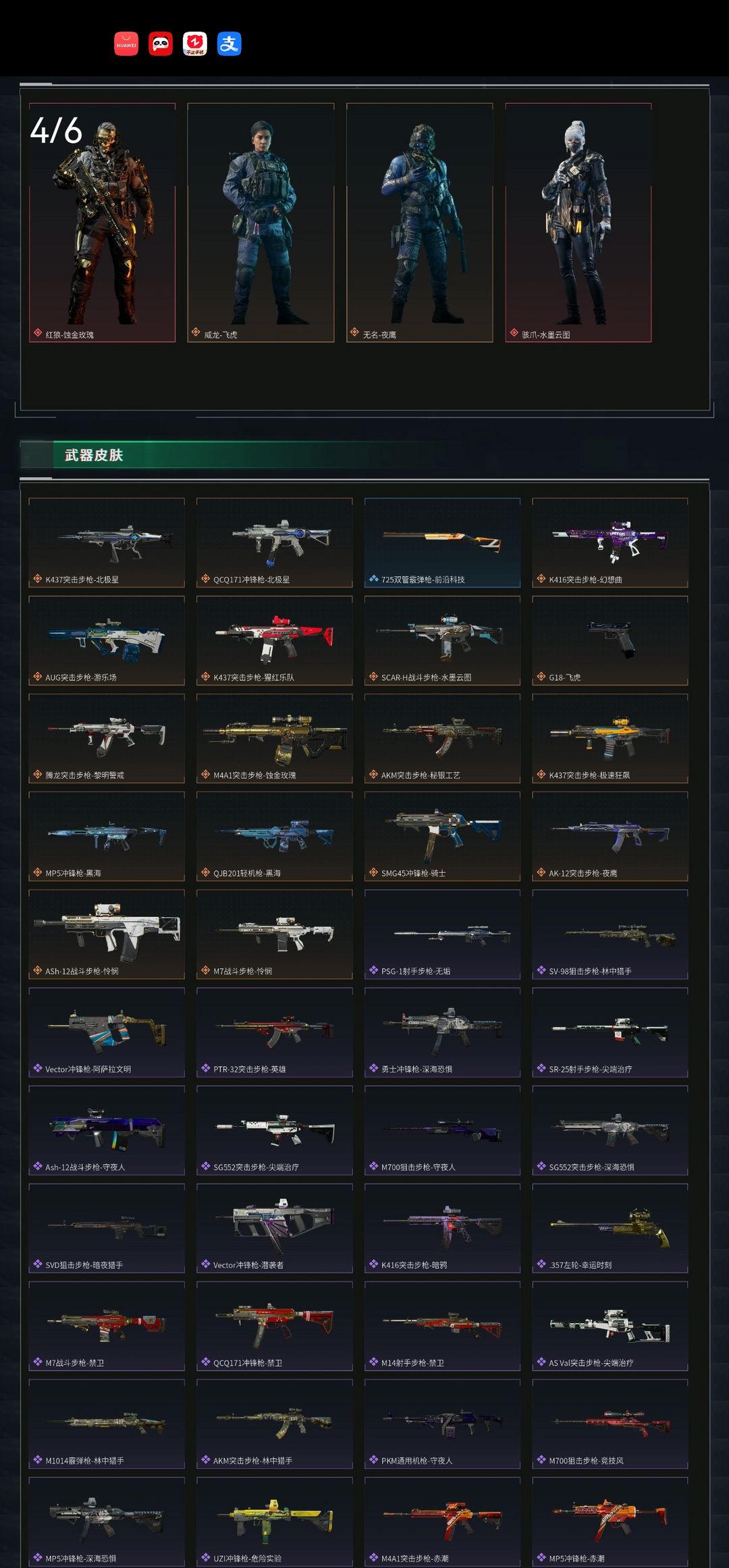The height and width of the screenshot is (1568, 729).
Task: Select the AS Val突击步枪-尖端治疗 skin
Action: tap(610, 1326)
